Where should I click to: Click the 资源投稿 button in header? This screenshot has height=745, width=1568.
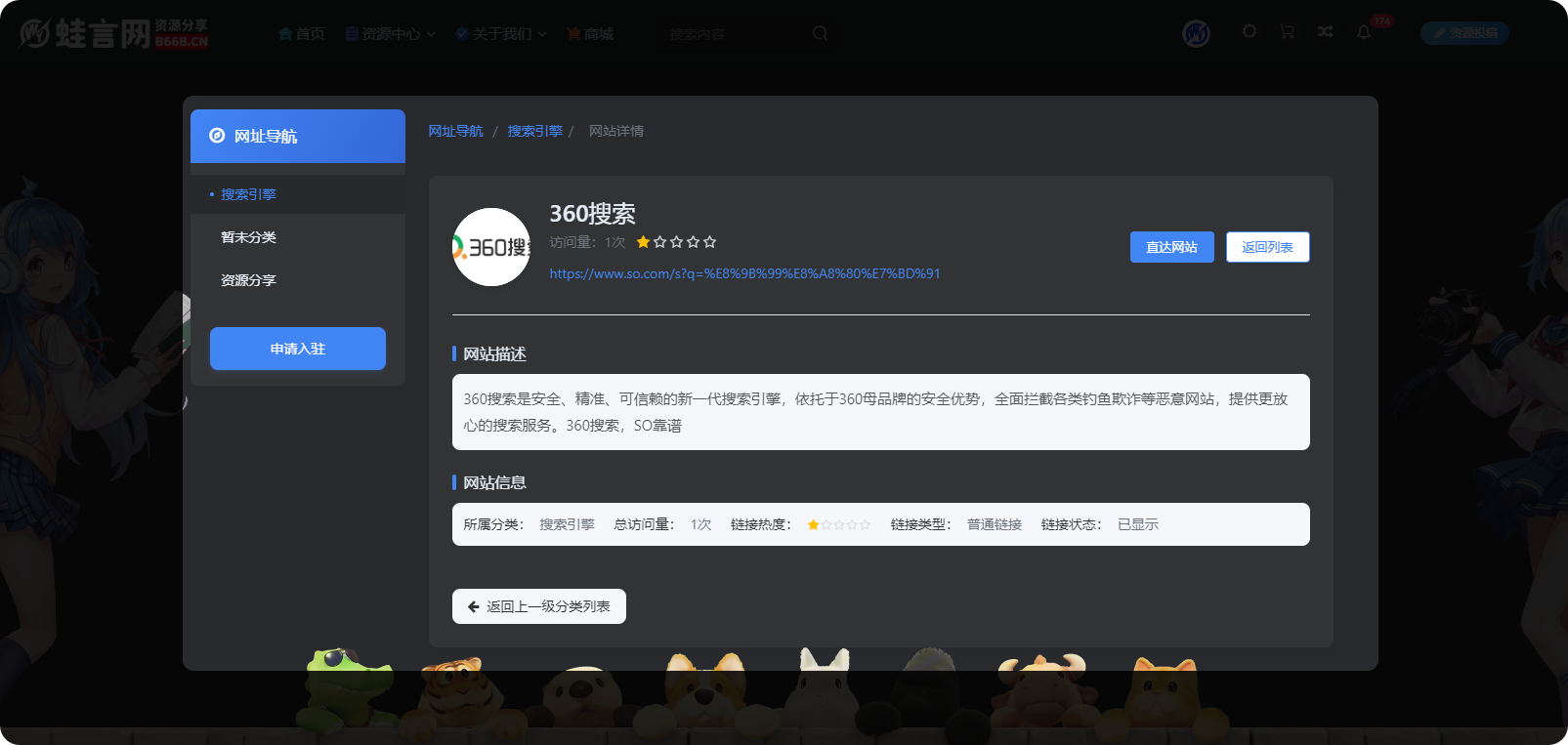[x=1464, y=33]
